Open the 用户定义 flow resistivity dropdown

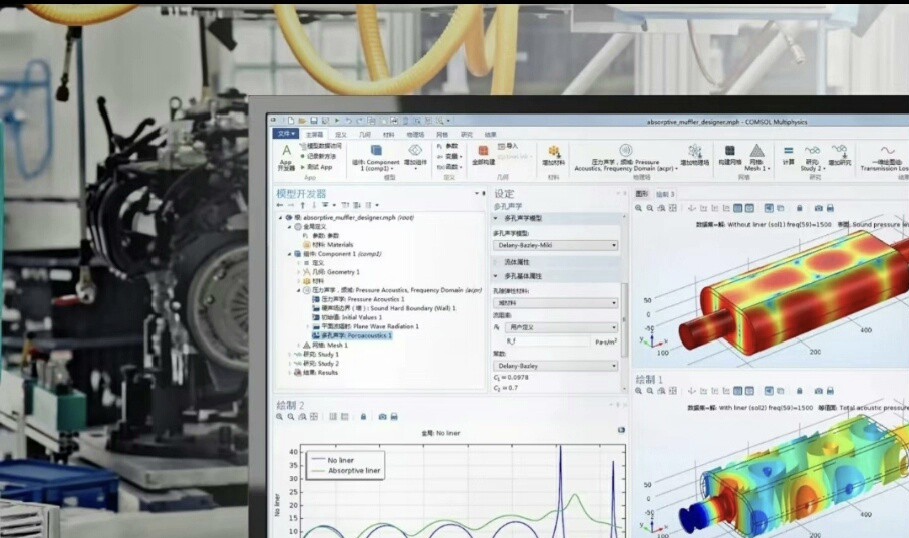coord(562,327)
